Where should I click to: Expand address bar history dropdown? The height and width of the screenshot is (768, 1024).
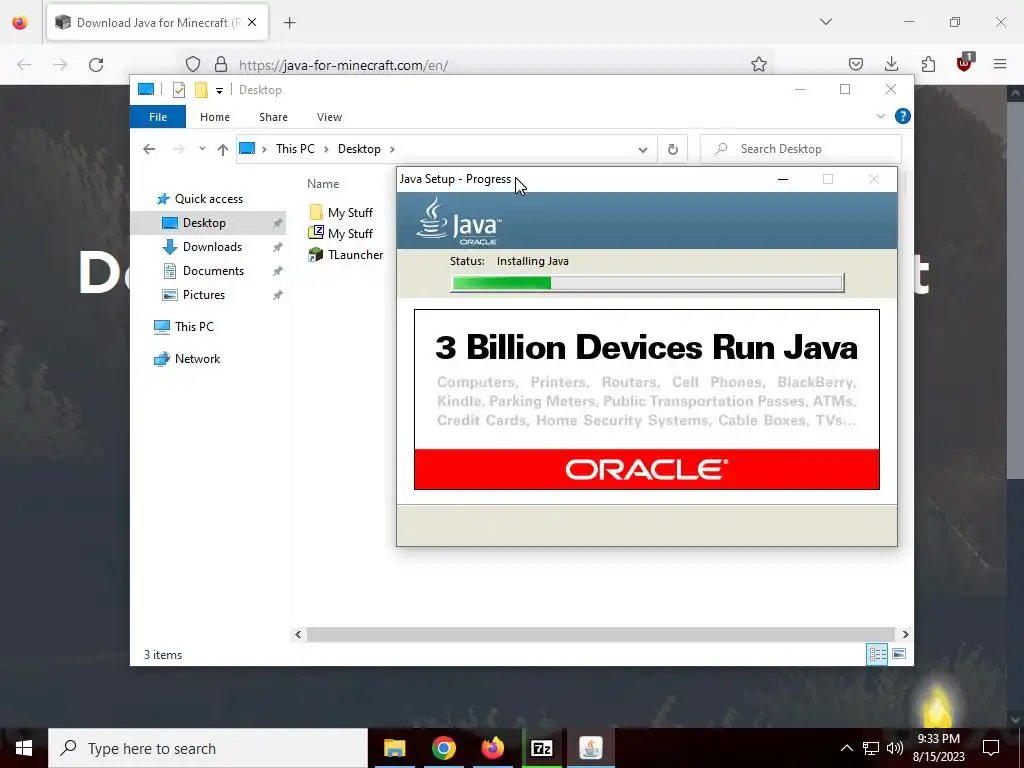(643, 150)
